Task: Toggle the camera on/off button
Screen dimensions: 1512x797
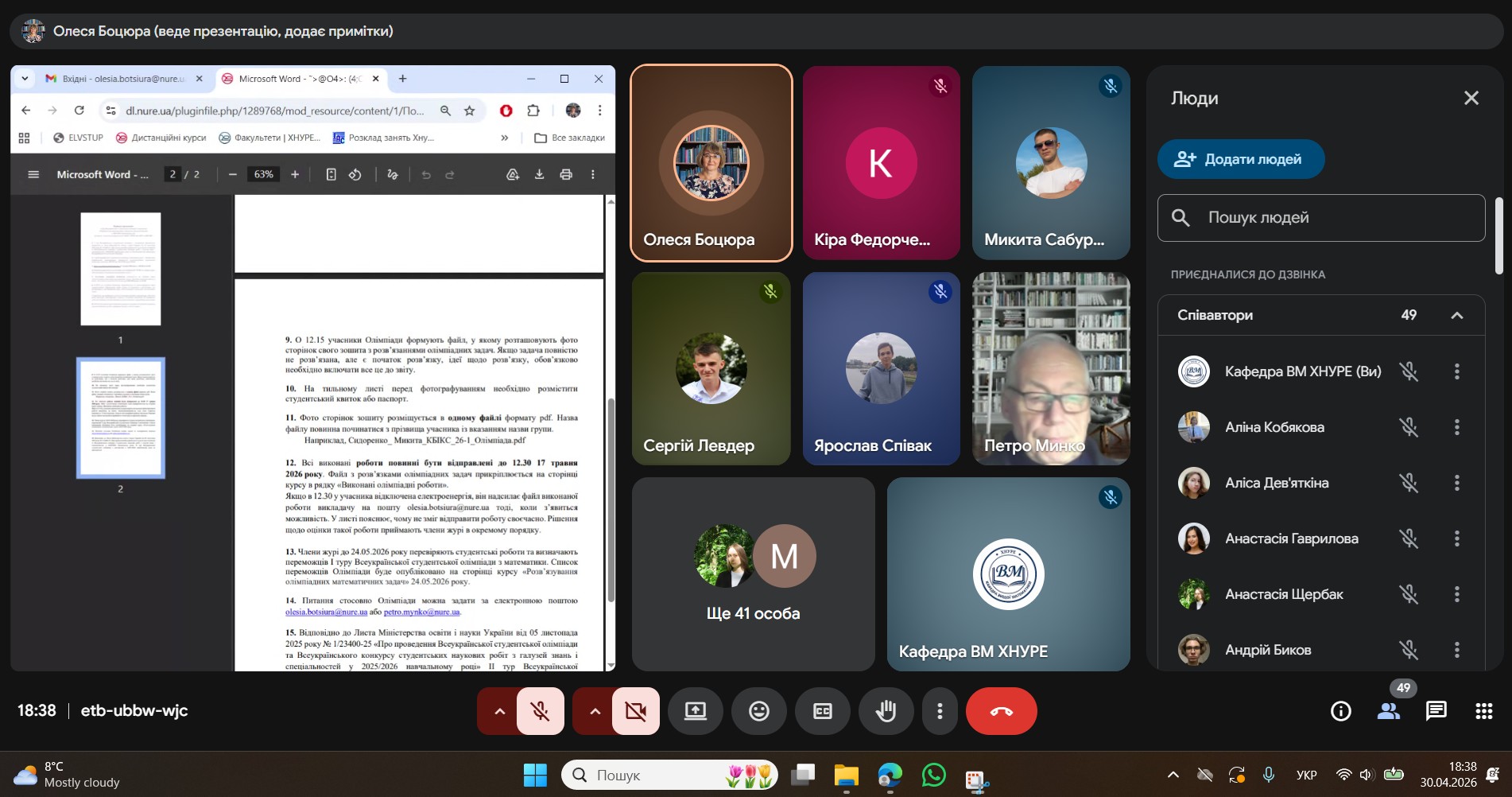Action: click(636, 711)
